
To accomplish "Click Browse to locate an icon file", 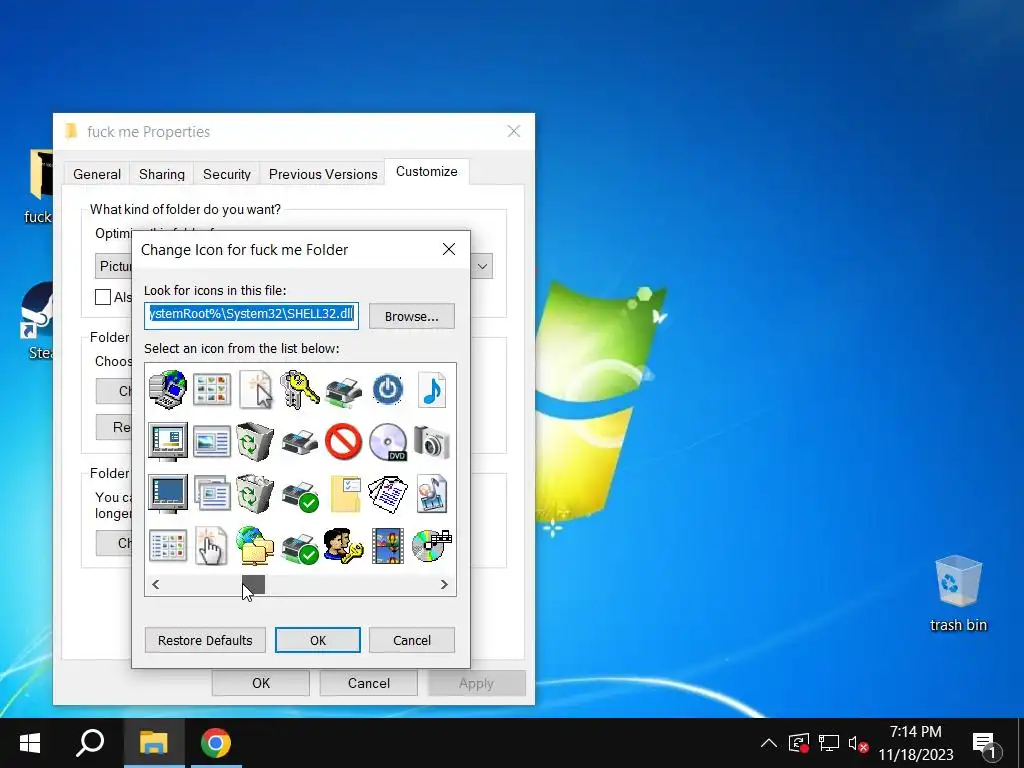I will click(411, 316).
